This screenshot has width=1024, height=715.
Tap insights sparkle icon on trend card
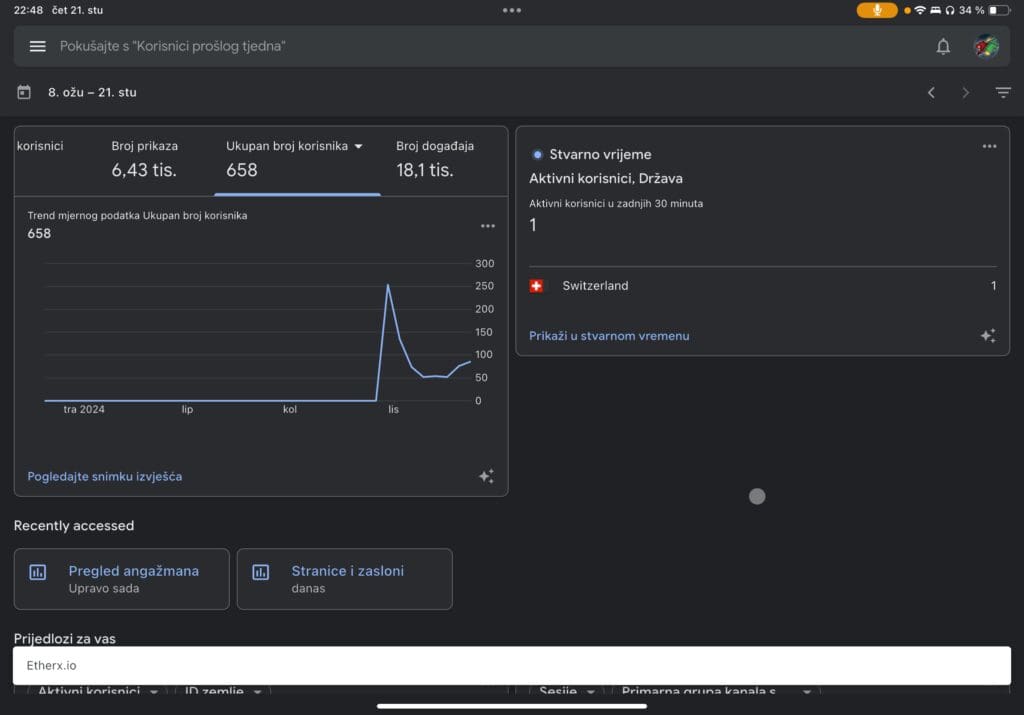[x=486, y=477]
